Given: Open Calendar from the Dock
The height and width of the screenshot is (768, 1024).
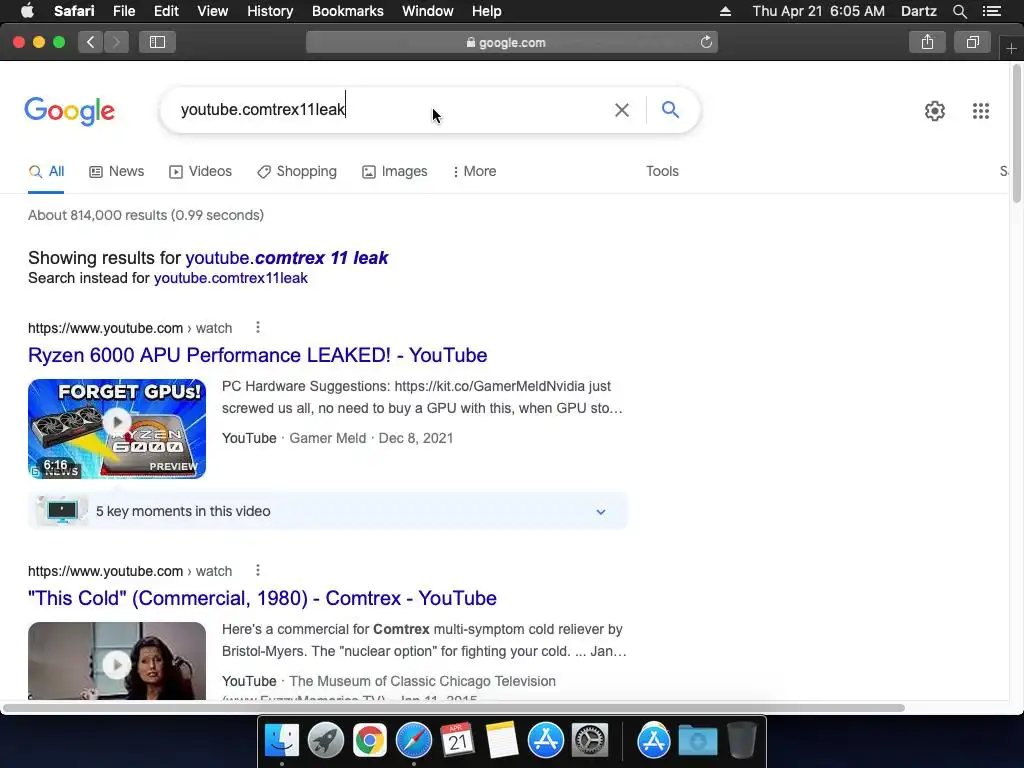Looking at the screenshot, I should 457,741.
